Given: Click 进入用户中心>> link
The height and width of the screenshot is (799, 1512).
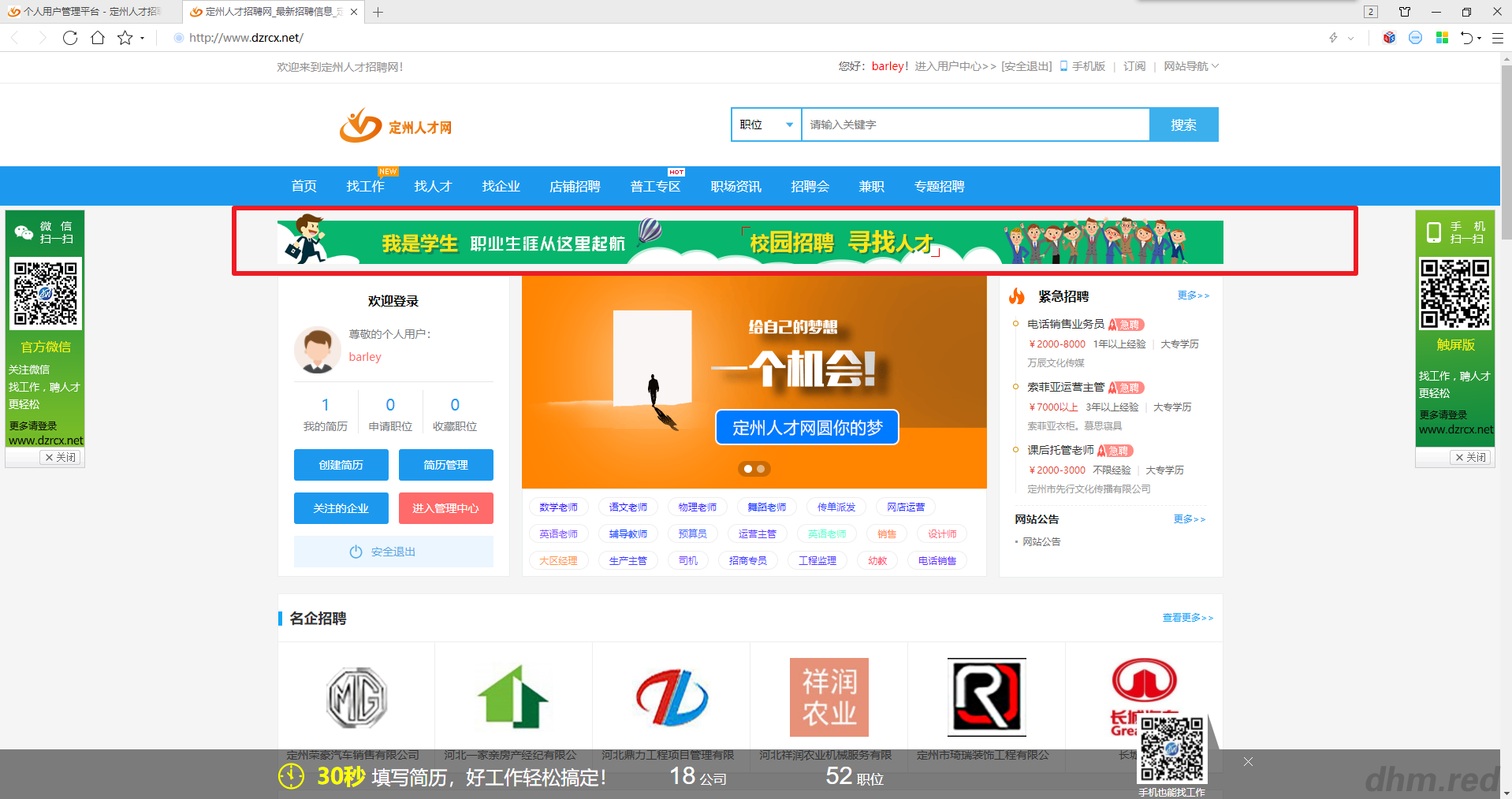Looking at the screenshot, I should click(955, 66).
